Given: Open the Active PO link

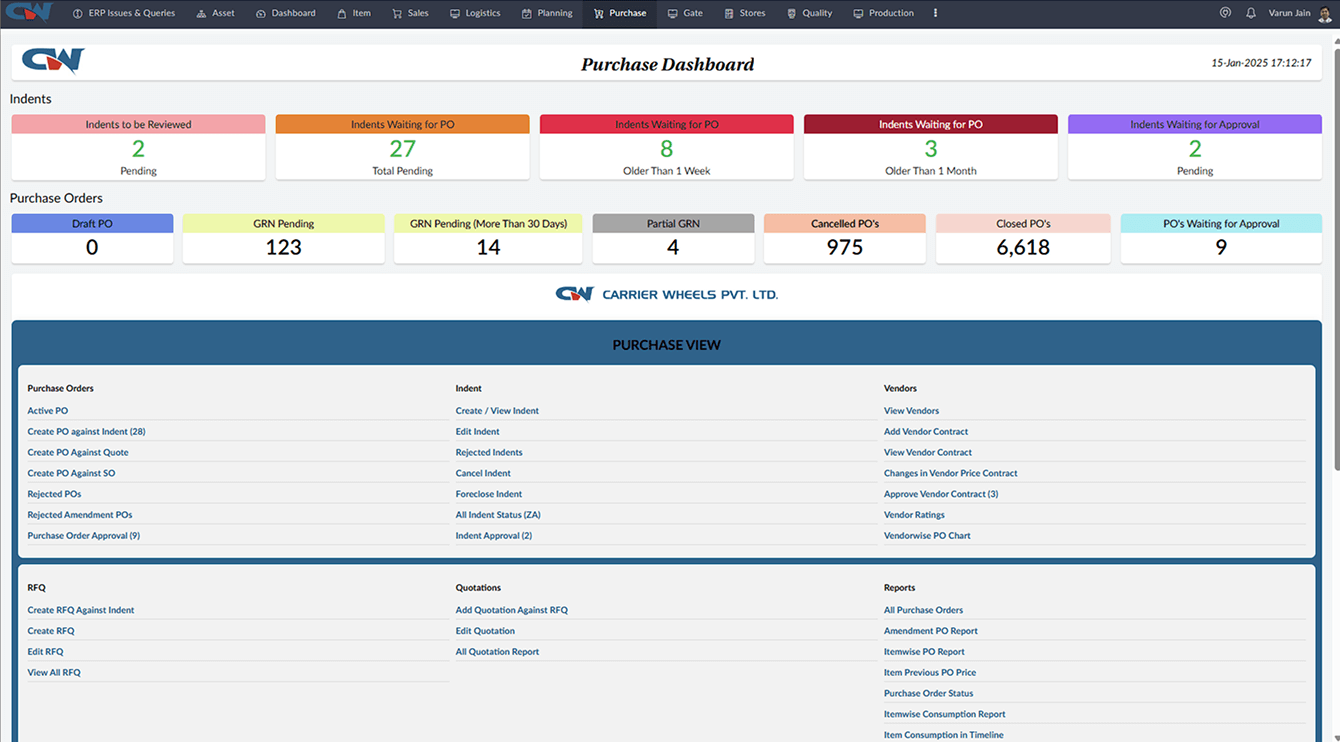Looking at the screenshot, I should [47, 410].
